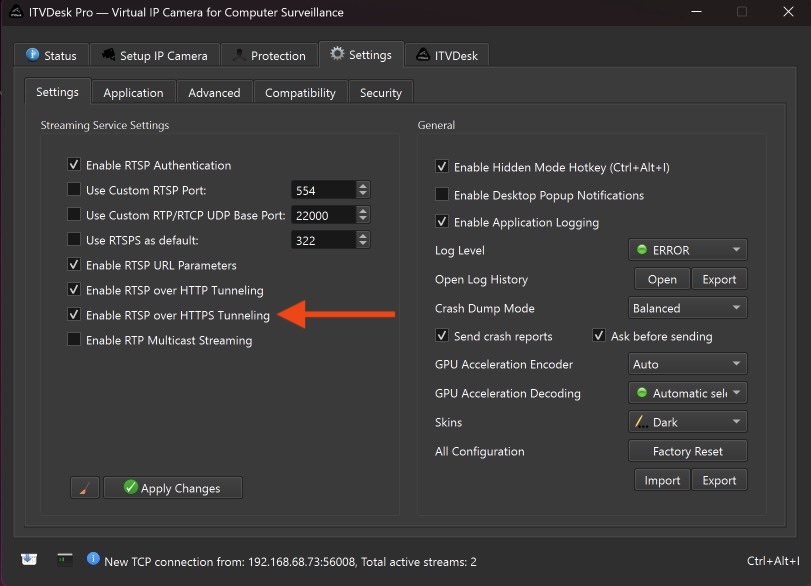The height and width of the screenshot is (586, 811).
Task: Toggle Enable RTSP Authentication checkbox
Action: [74, 164]
